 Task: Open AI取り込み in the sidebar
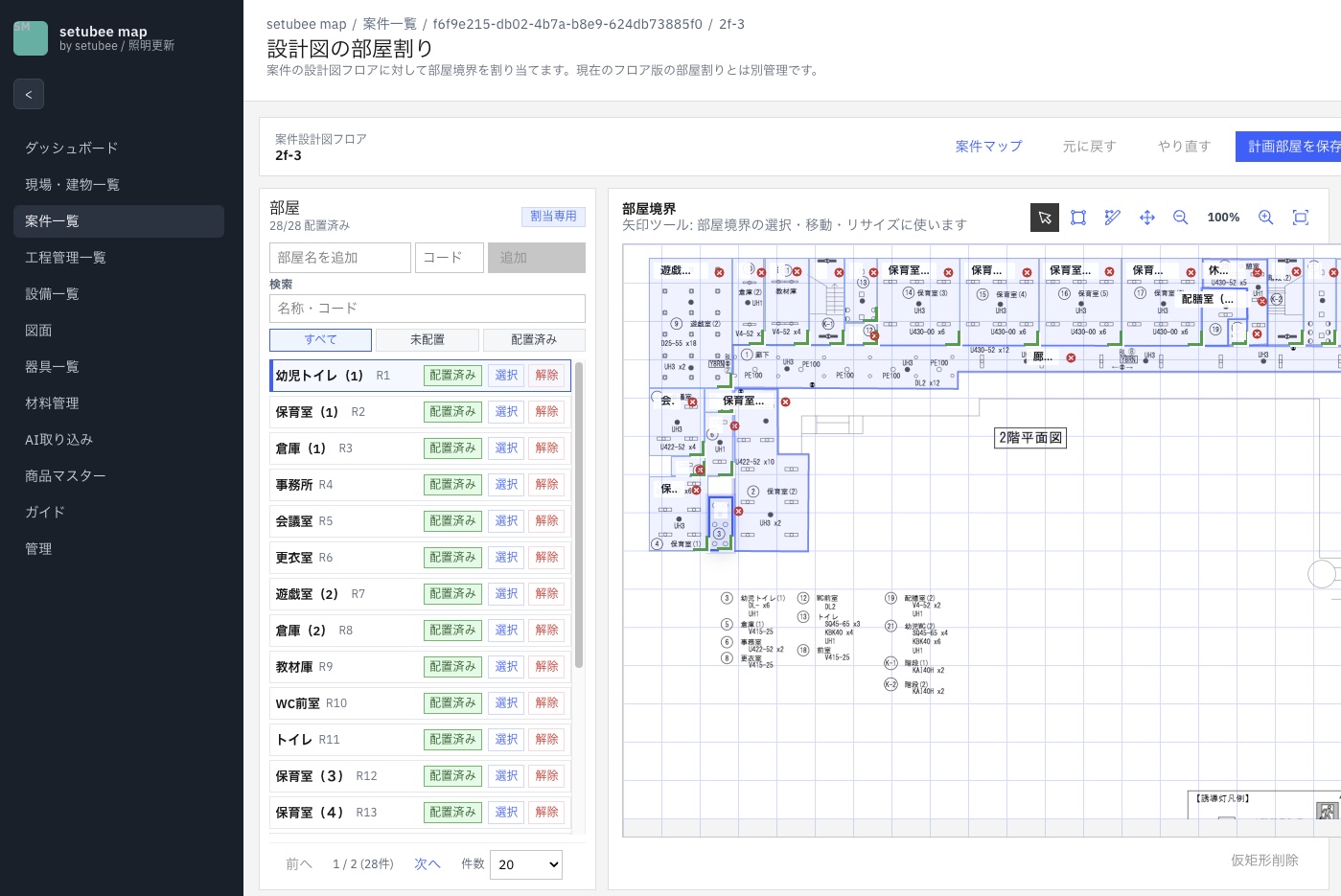(x=119, y=439)
